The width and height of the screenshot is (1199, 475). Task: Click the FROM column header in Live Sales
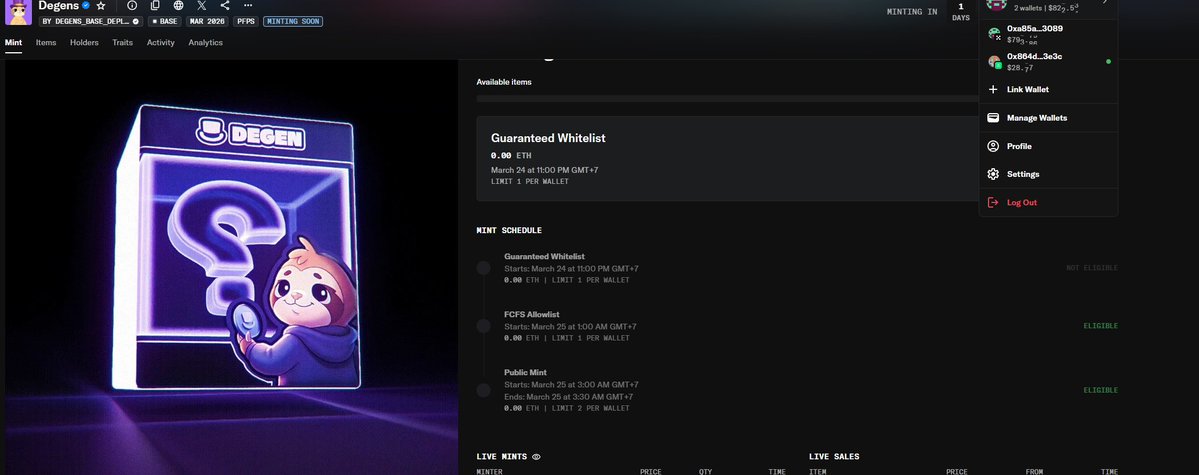(1035, 471)
